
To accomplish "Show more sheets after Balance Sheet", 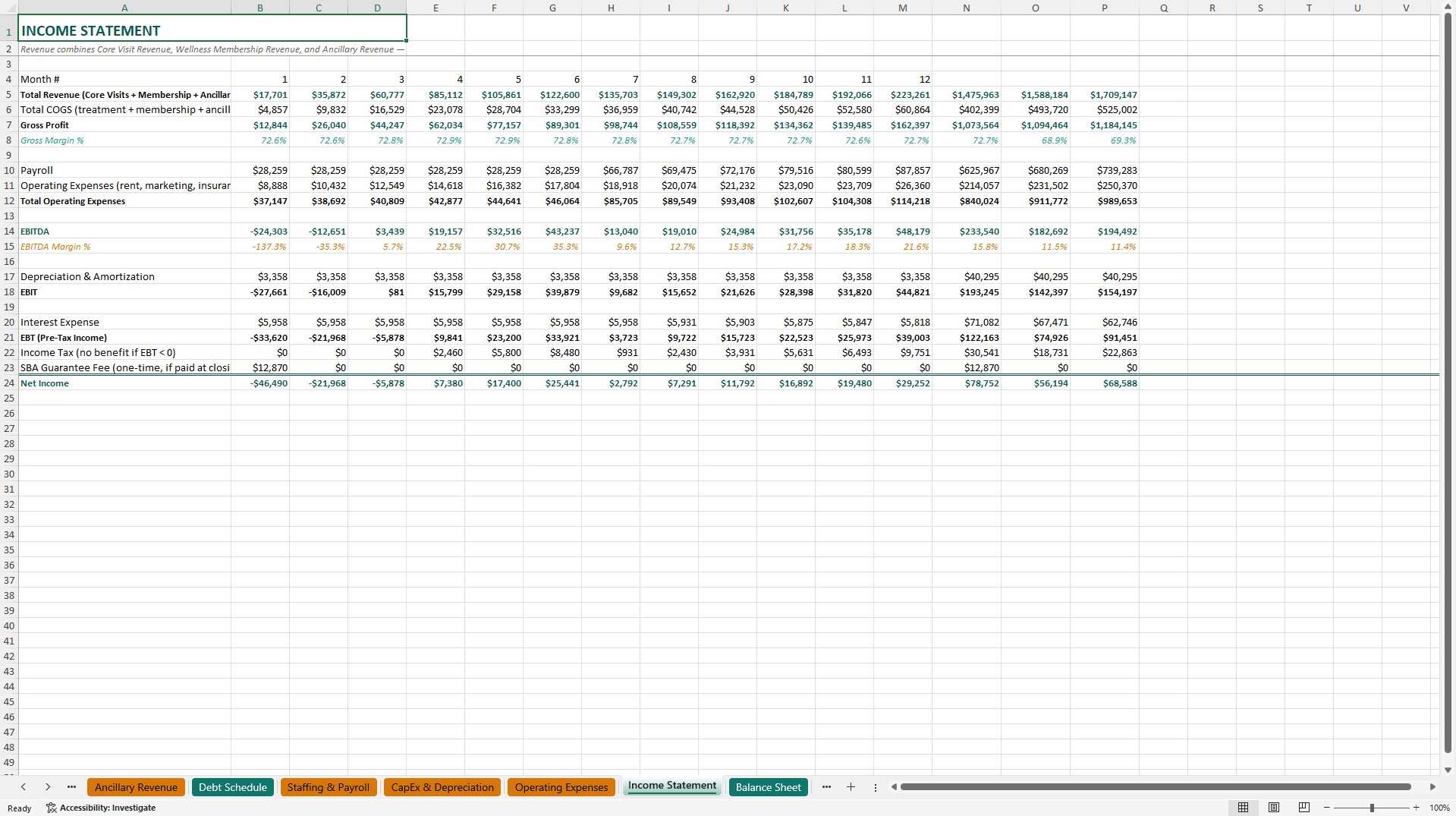I will (826, 787).
